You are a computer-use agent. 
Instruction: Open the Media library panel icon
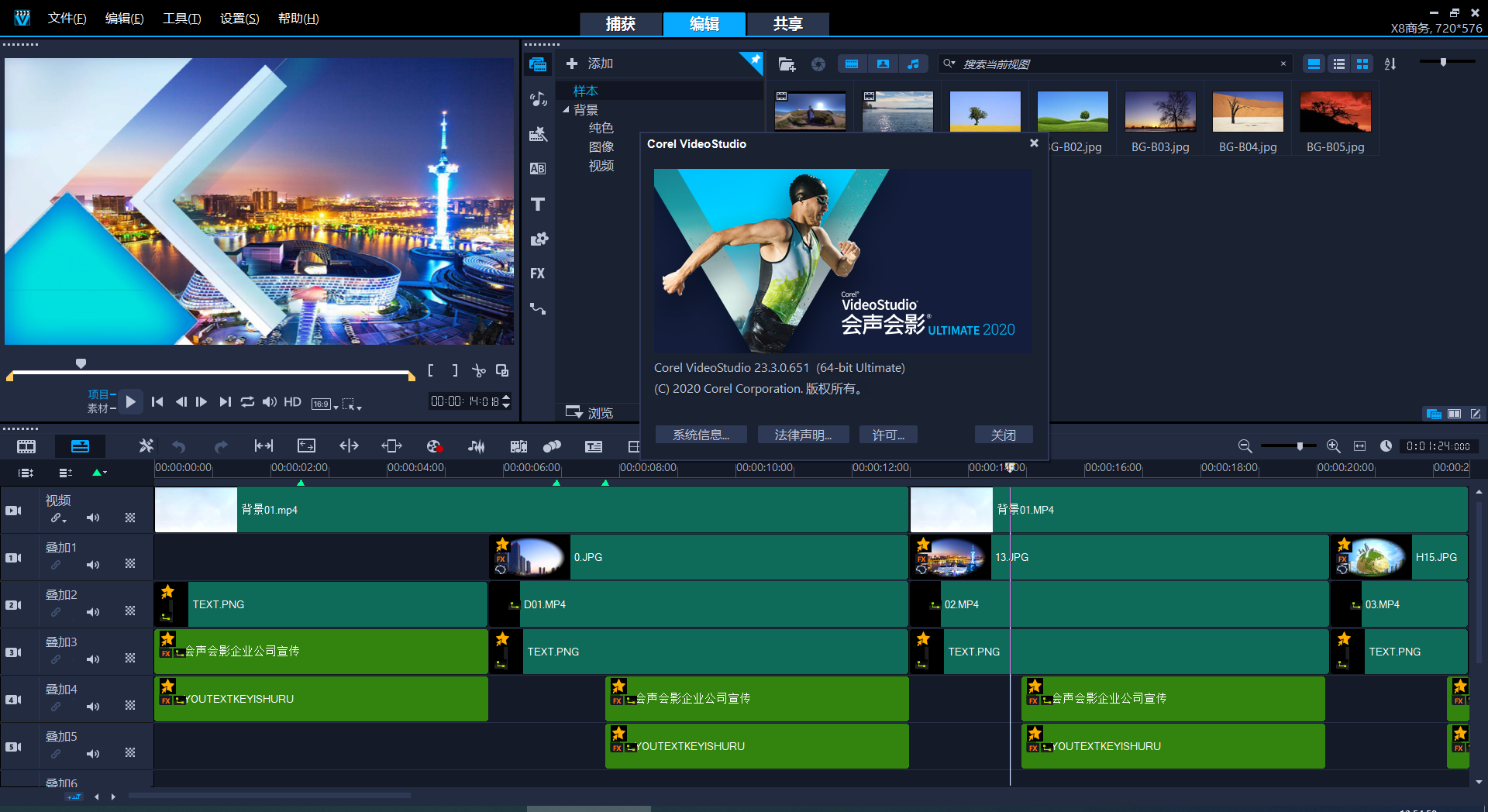pos(538,64)
